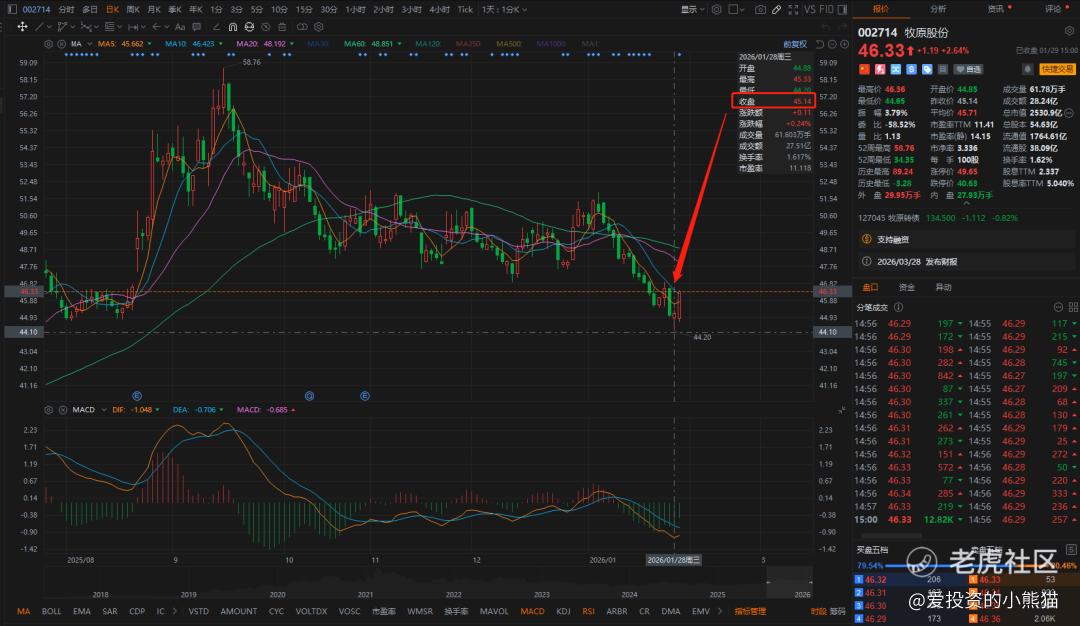The image size is (1080, 626).
Task: Switch to the 资金 capital tab
Action: (906, 287)
